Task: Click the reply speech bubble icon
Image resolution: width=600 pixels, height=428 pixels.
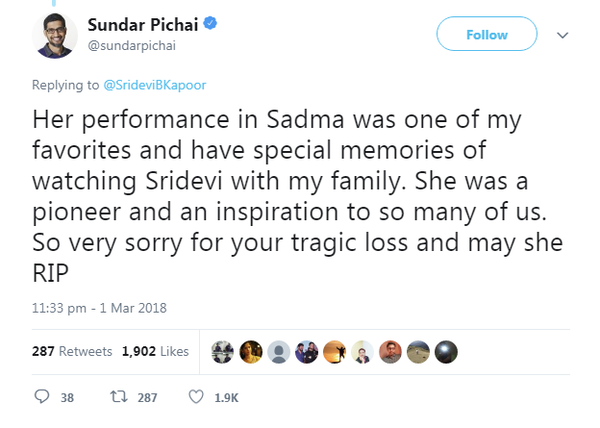Action: 42,397
